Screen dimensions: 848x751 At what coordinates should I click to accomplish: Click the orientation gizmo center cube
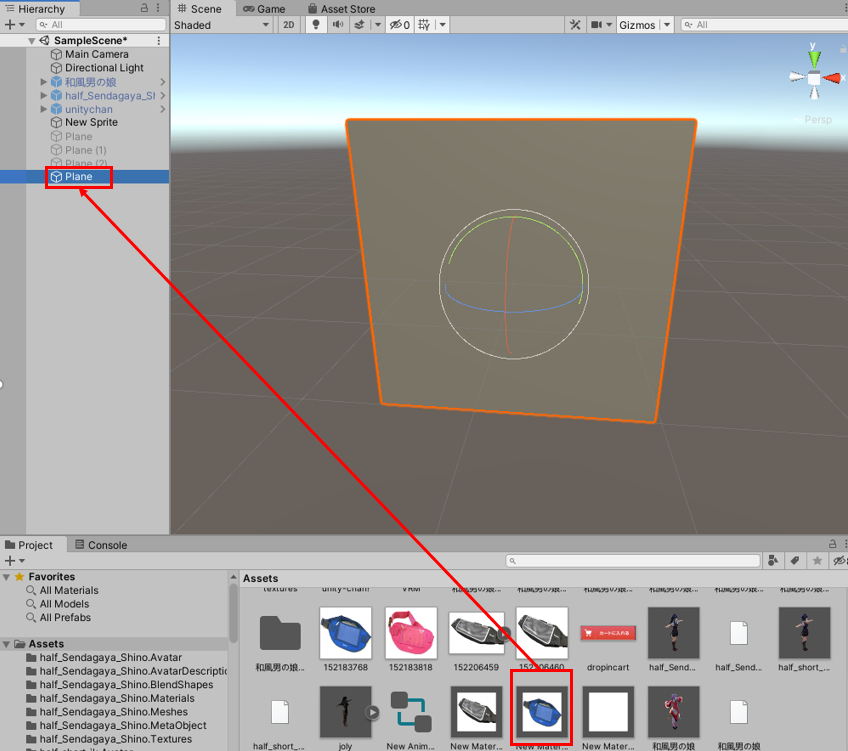[x=814, y=79]
